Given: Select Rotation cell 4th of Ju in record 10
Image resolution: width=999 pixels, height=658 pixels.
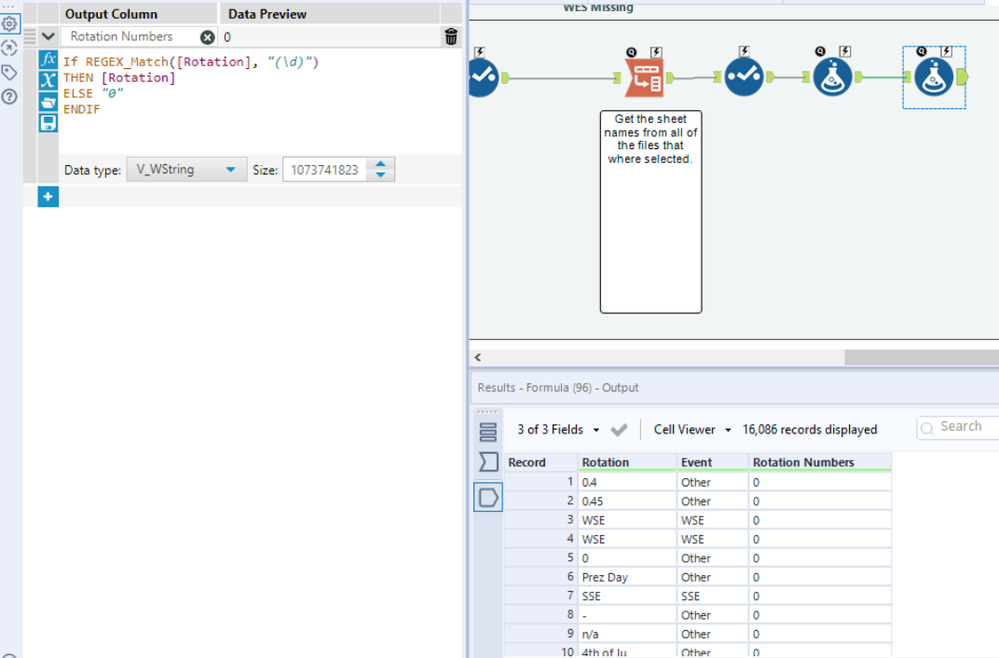Looking at the screenshot, I should click(x=628, y=652).
